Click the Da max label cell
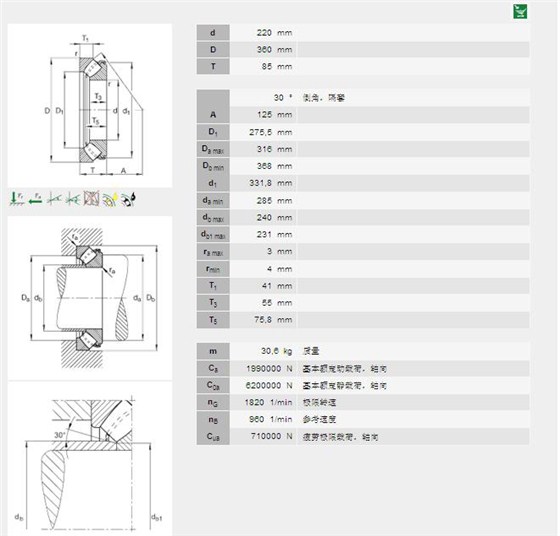This screenshot has width=560, height=536. 213,149
